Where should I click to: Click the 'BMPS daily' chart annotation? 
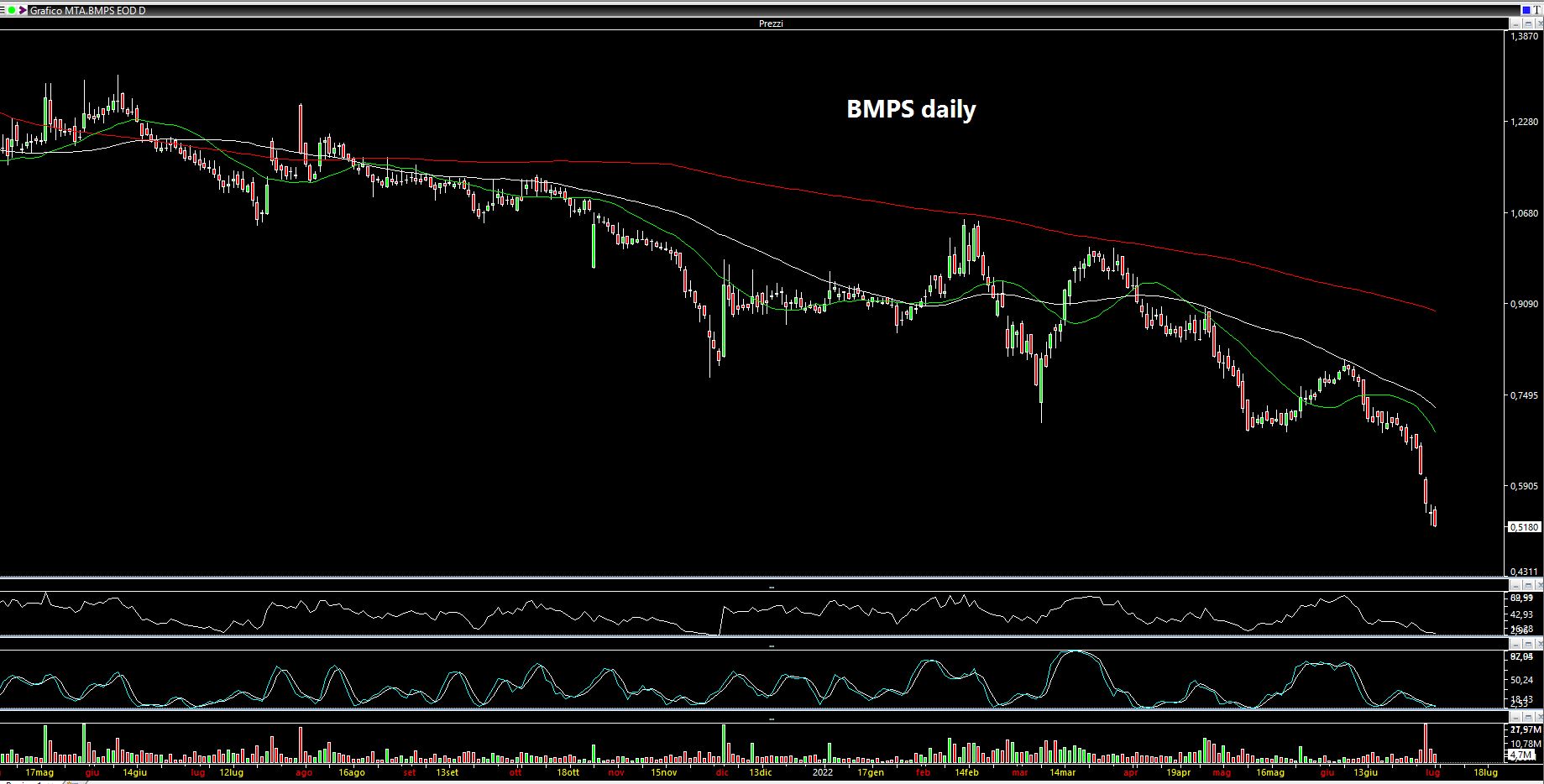[x=911, y=109]
